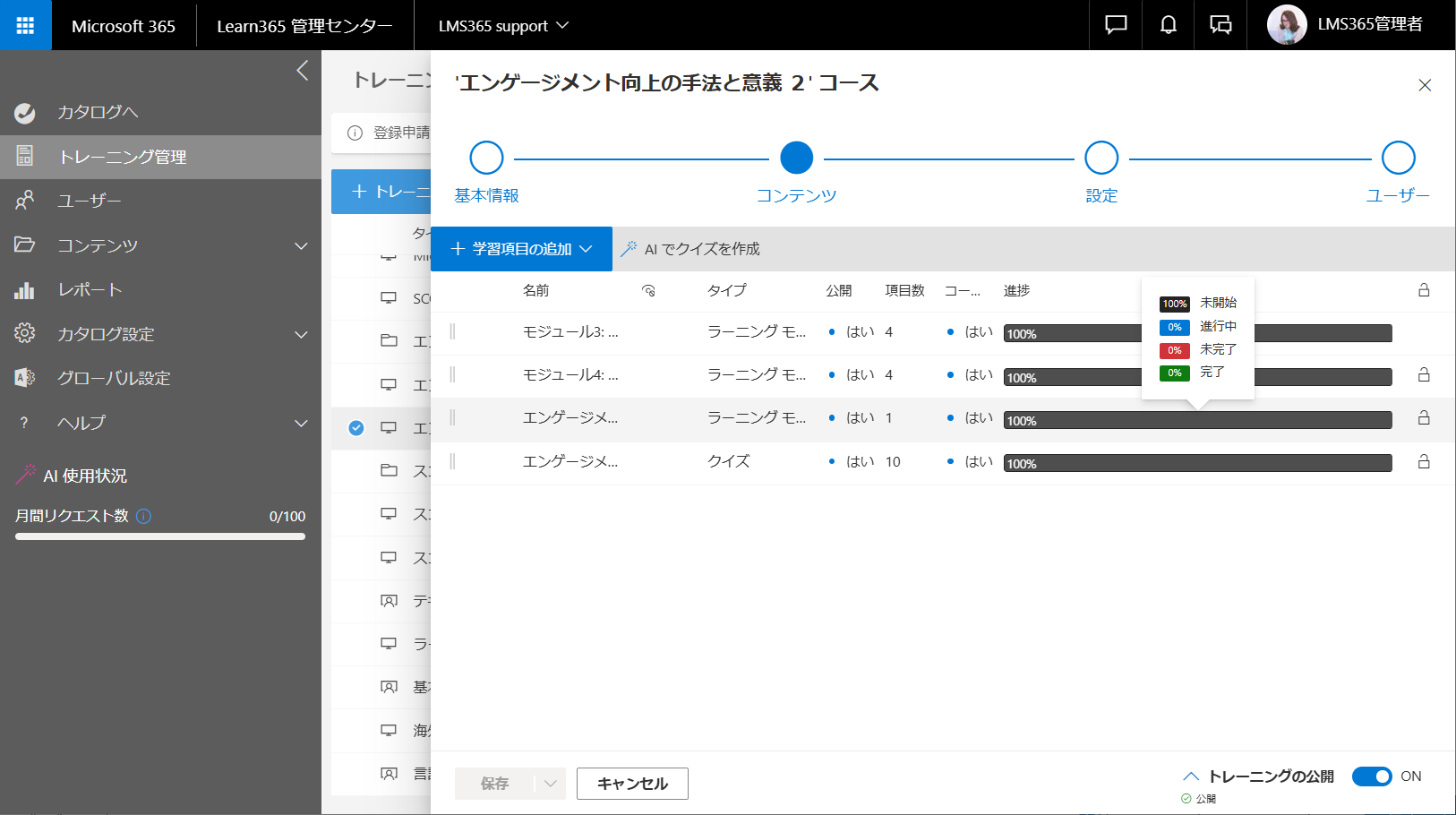Click the 保存 button
This screenshot has height=815, width=1456.
coord(494,784)
